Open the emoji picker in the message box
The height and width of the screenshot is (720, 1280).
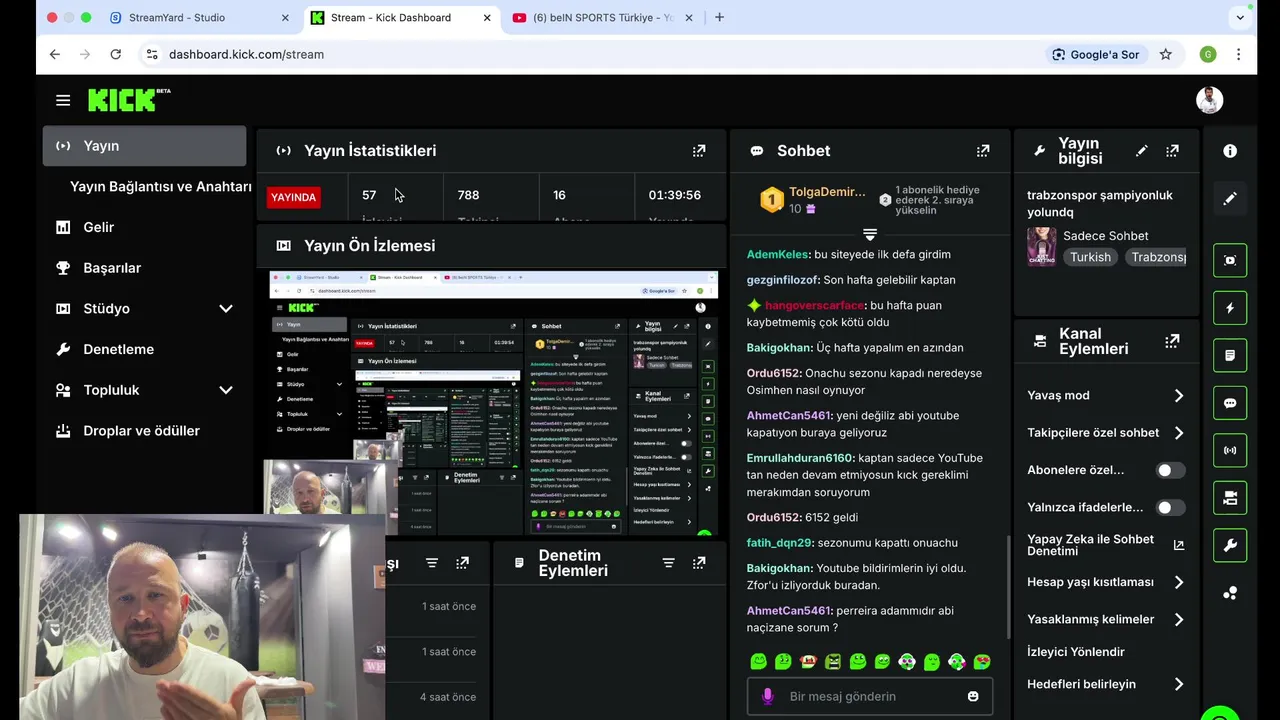coord(973,696)
